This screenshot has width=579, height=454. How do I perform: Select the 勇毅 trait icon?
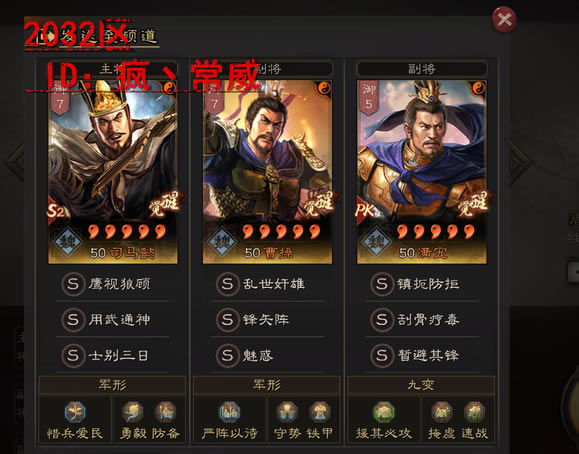133,412
